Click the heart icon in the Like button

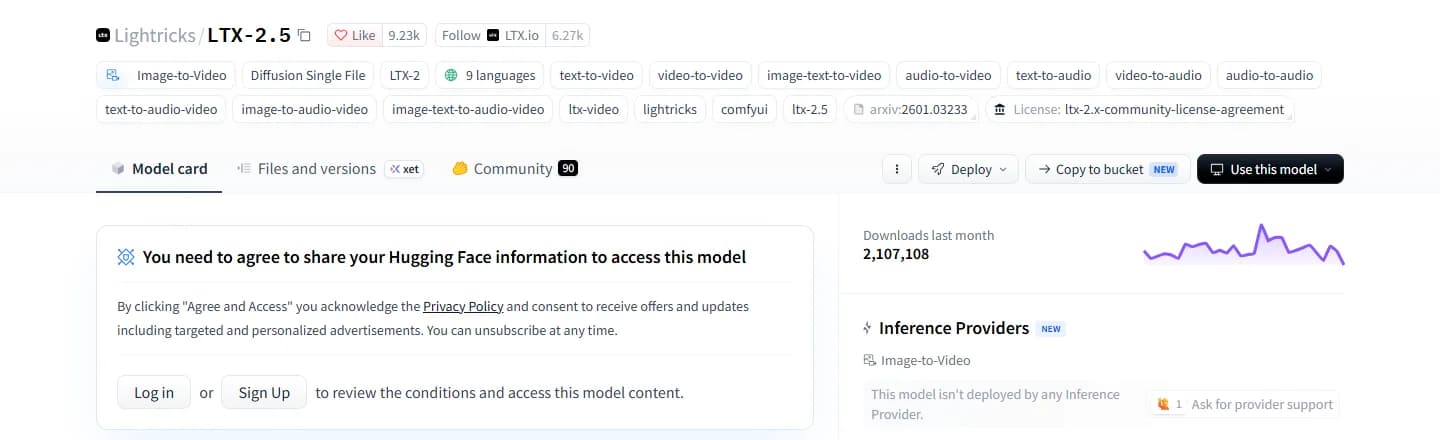point(340,35)
